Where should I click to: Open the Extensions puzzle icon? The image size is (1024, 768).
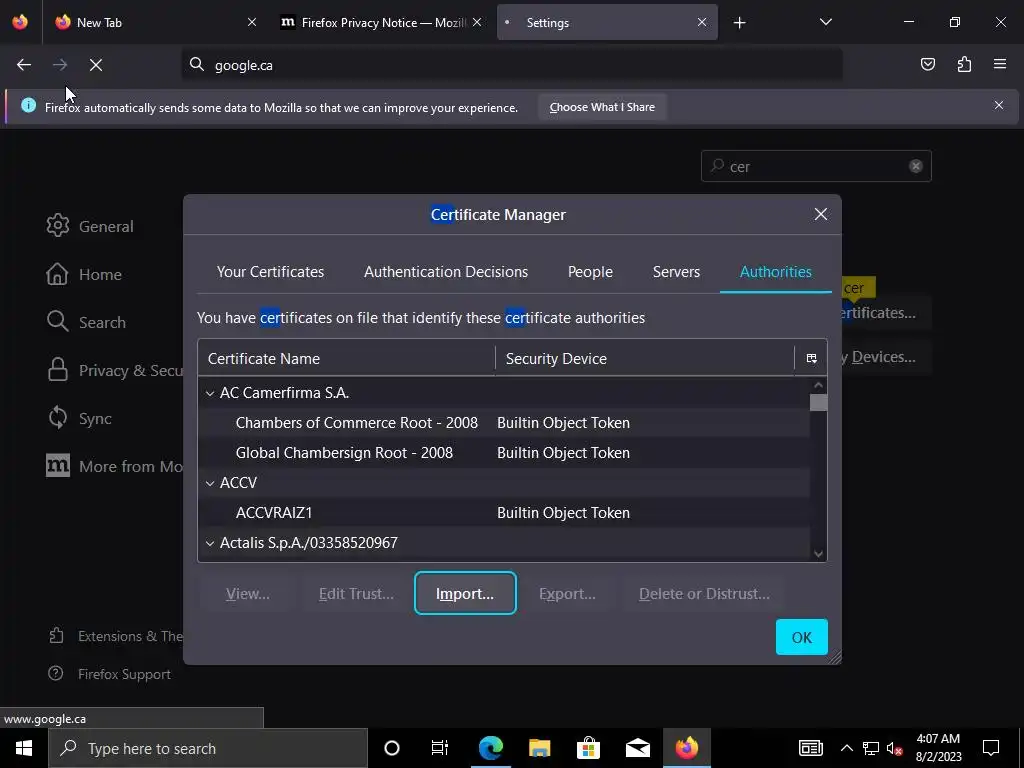click(964, 64)
